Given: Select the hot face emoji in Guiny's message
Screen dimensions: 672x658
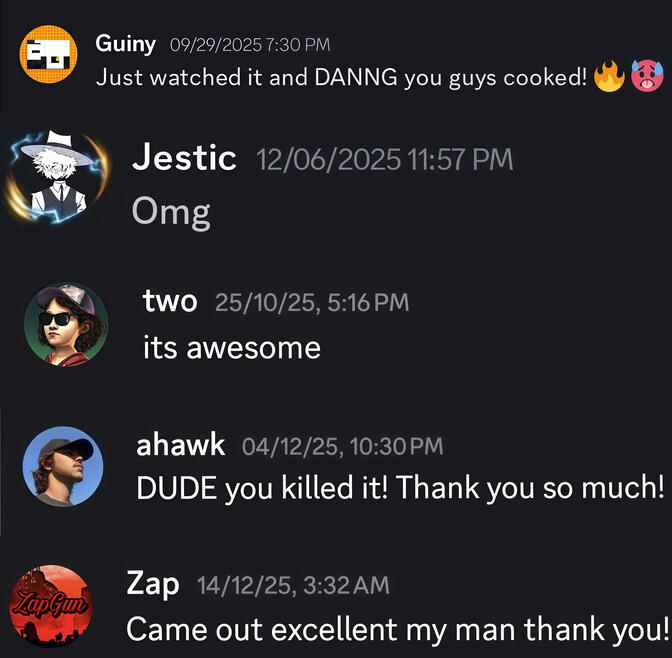Looking at the screenshot, I should click(x=647, y=76).
